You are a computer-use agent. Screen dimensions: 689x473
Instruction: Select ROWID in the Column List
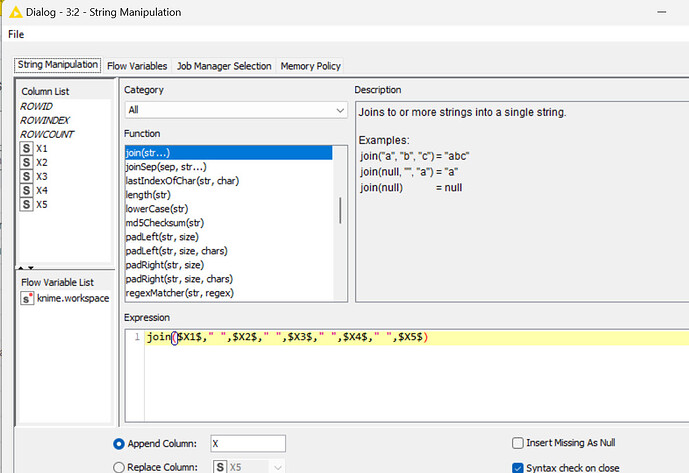click(x=36, y=106)
